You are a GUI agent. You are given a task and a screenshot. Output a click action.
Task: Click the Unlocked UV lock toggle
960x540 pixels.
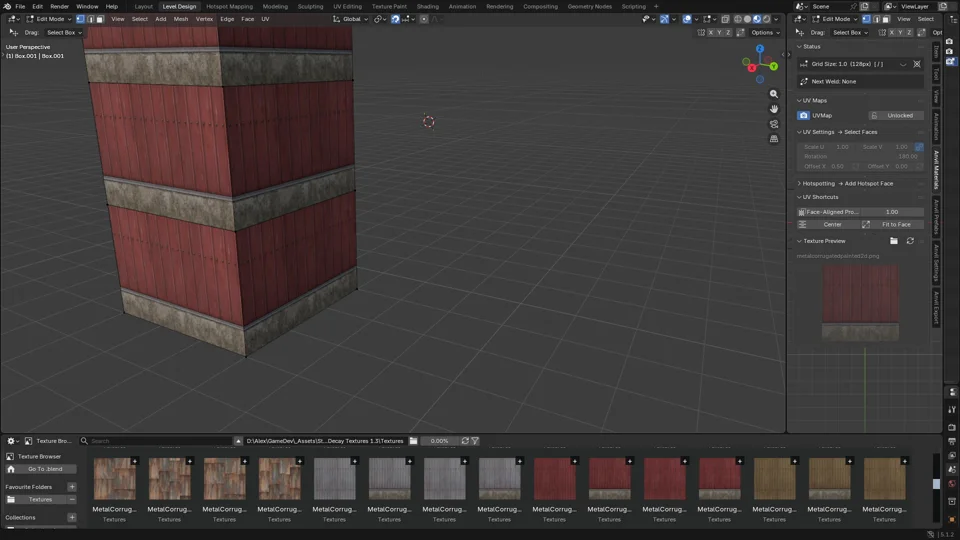pyautogui.click(x=895, y=116)
